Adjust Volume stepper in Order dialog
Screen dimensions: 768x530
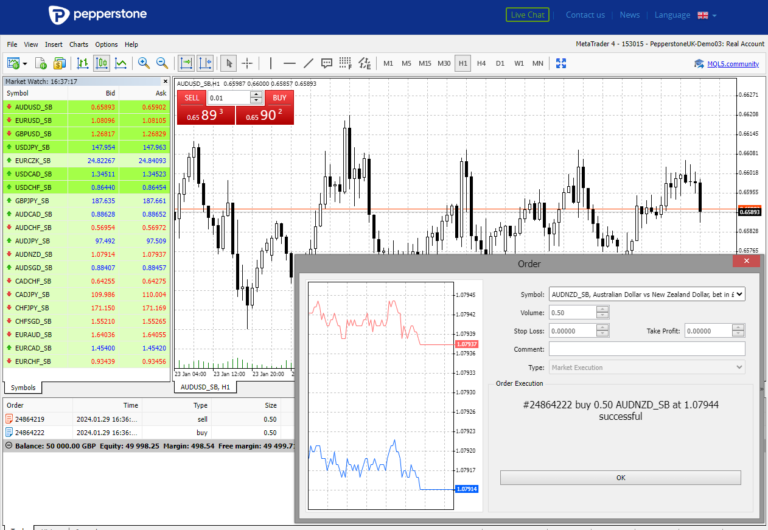click(x=602, y=313)
